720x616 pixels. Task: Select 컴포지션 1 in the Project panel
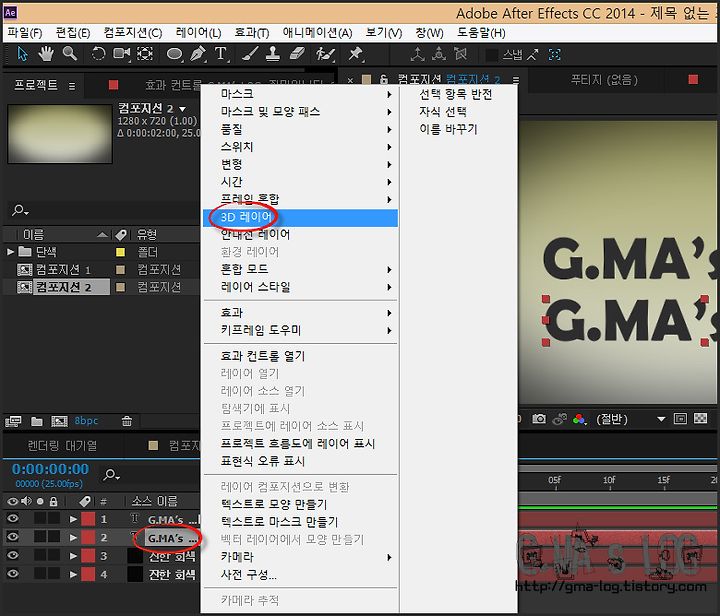click(x=63, y=269)
